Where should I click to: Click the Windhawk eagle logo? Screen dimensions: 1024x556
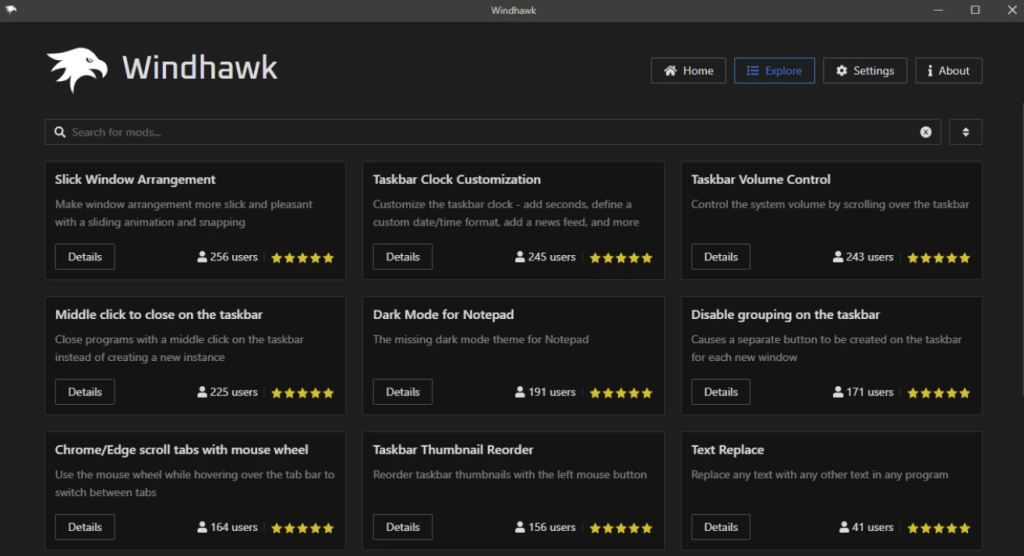point(77,69)
